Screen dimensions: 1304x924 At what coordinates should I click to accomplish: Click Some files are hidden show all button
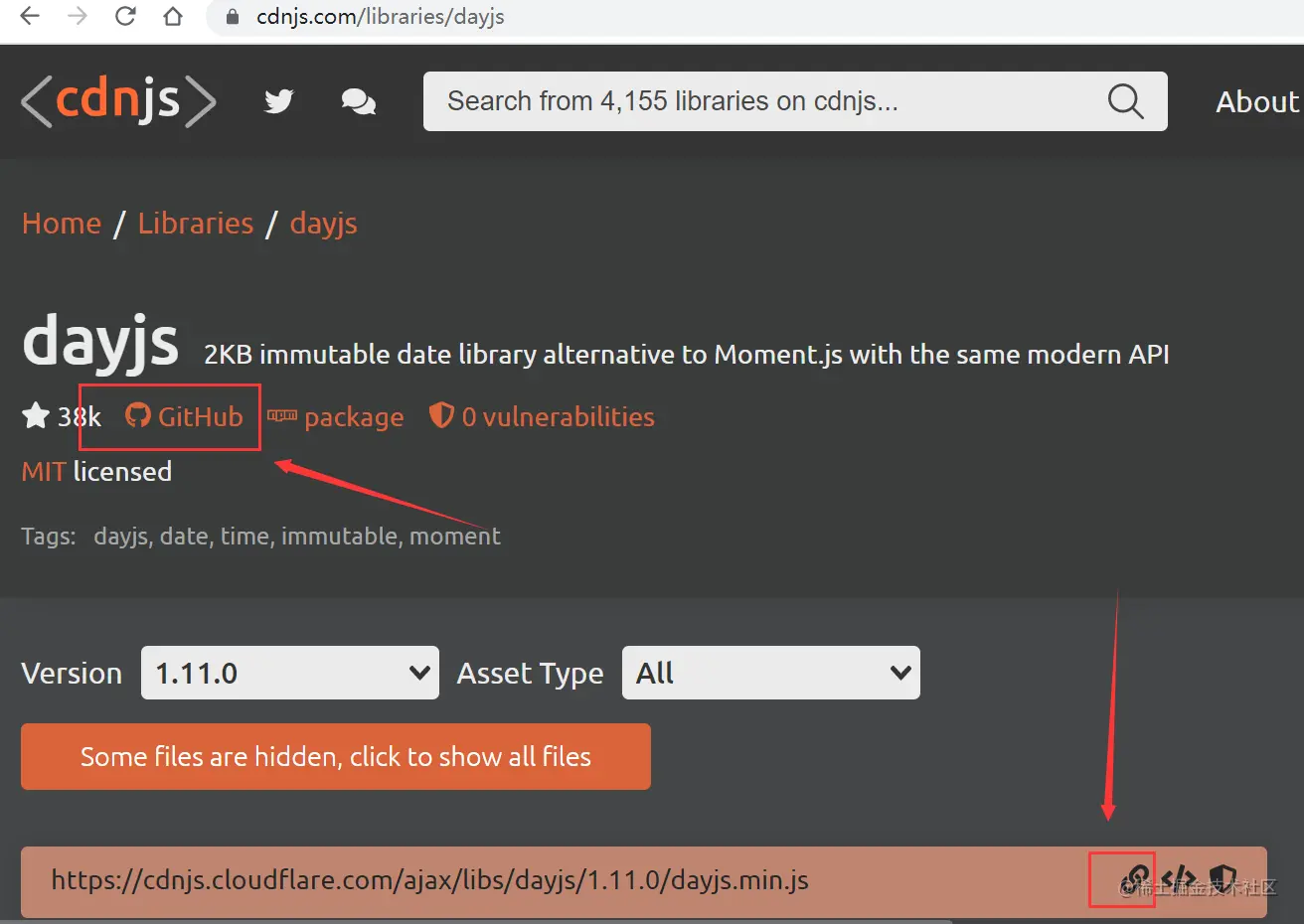336,757
